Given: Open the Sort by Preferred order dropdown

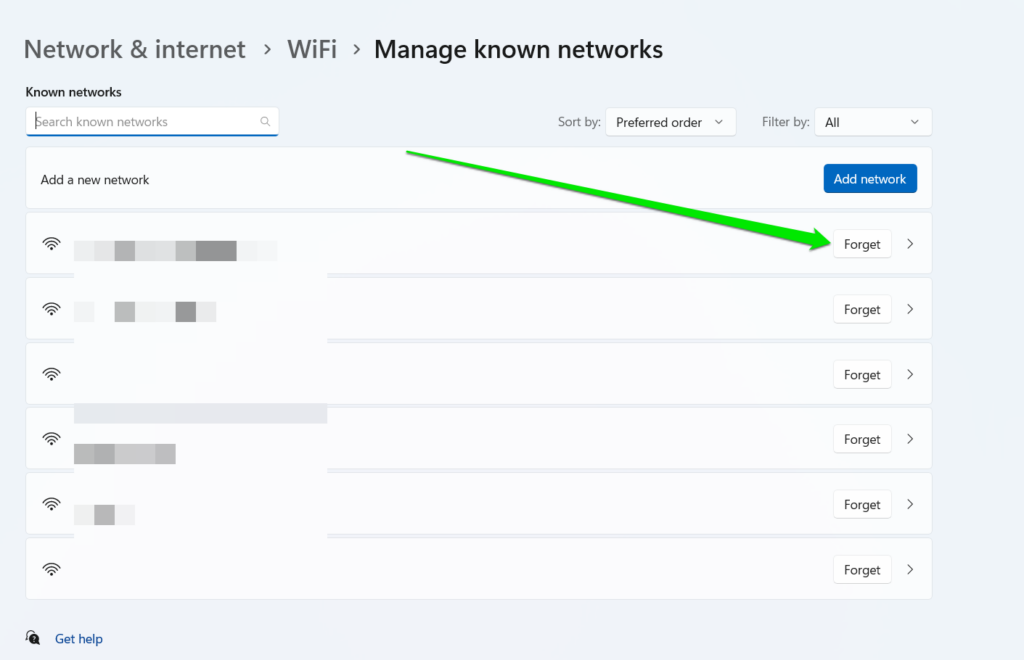Looking at the screenshot, I should [x=670, y=122].
